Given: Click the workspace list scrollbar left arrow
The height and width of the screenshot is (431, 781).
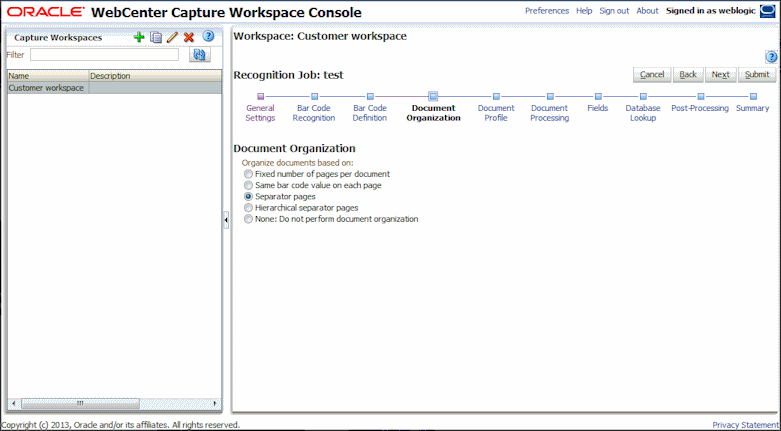Looking at the screenshot, I should 14,403.
